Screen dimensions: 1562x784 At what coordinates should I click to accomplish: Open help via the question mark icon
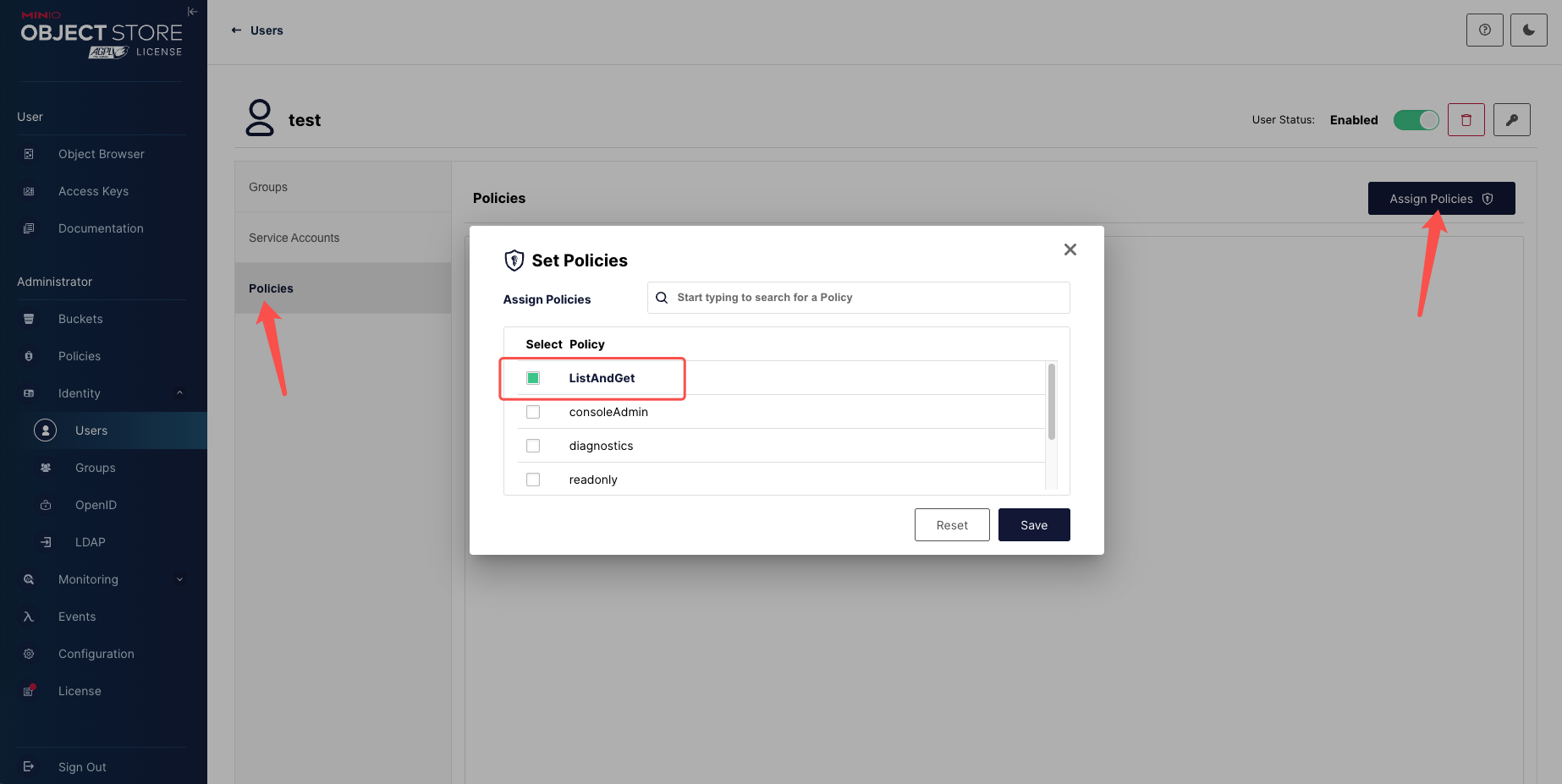point(1484,30)
